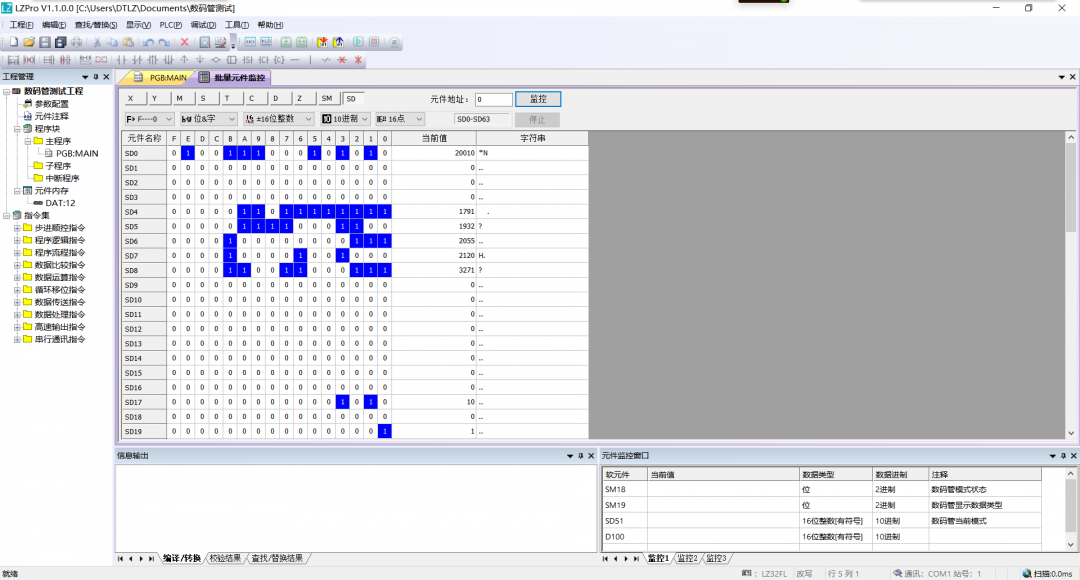Image resolution: width=1080 pixels, height=580 pixels.
Task: Select the D element type toggle
Action: [276, 99]
